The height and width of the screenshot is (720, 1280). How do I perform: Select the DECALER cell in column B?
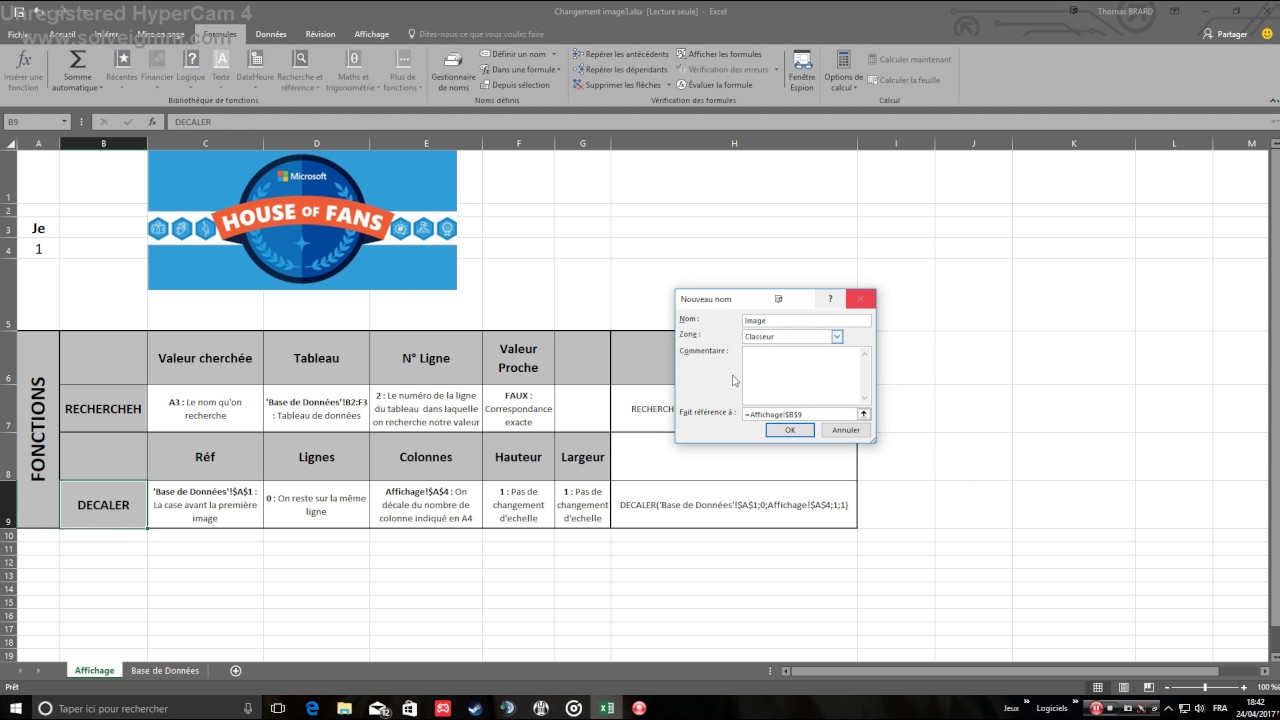103,505
